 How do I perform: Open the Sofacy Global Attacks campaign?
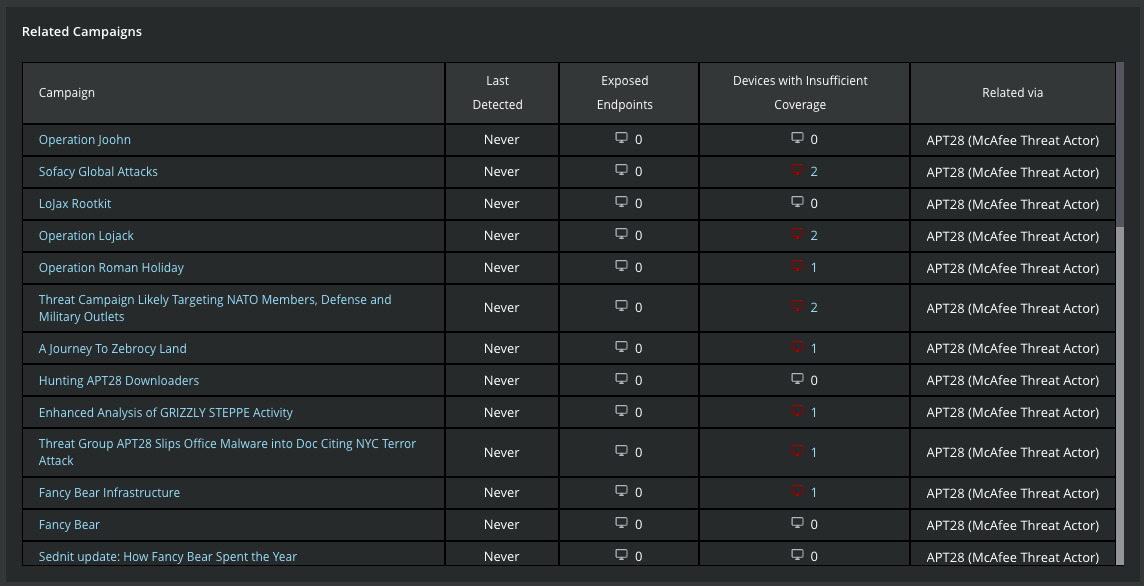(98, 171)
